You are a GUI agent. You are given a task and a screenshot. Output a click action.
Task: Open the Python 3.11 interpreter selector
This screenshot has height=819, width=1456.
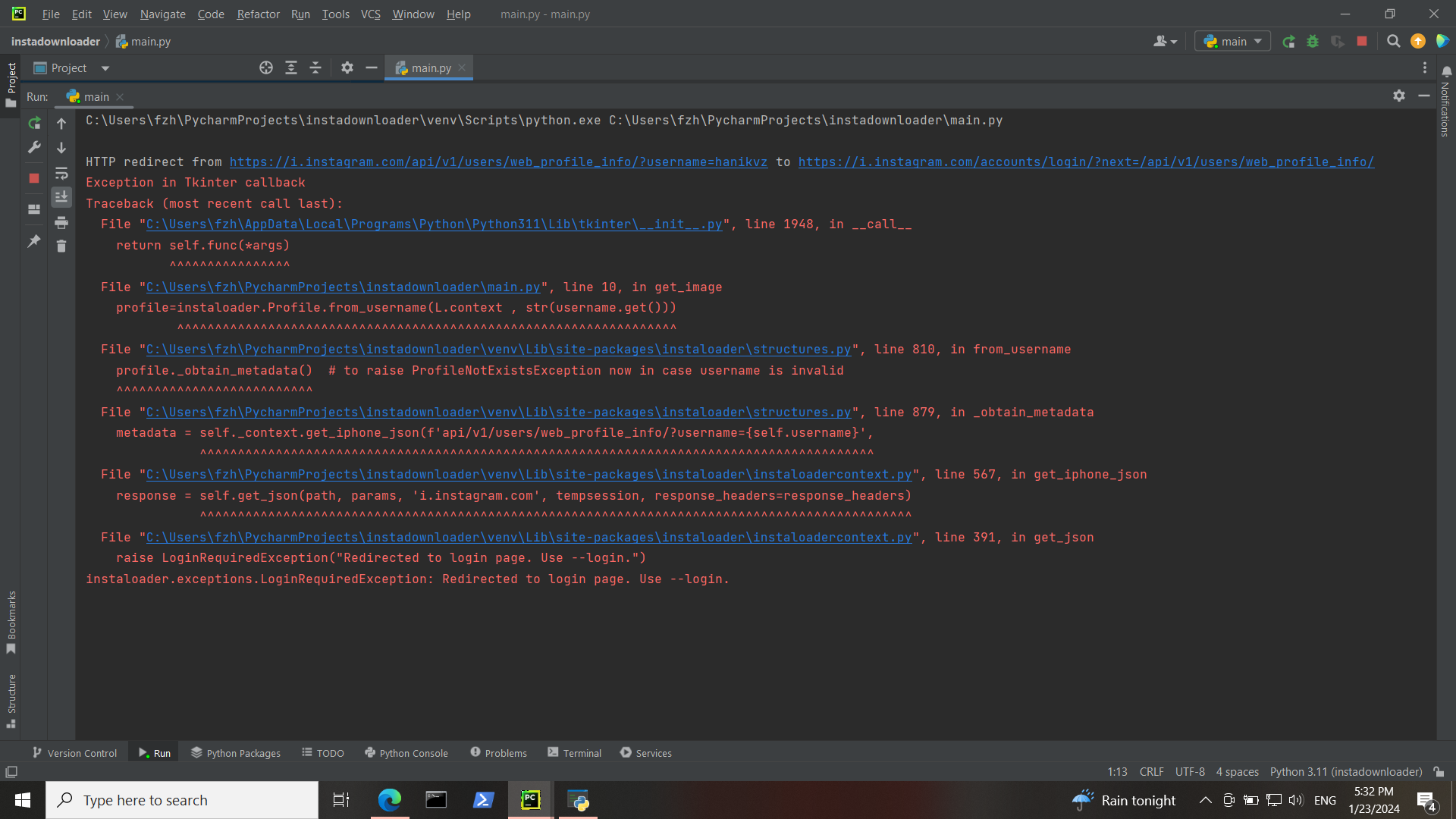(1345, 772)
